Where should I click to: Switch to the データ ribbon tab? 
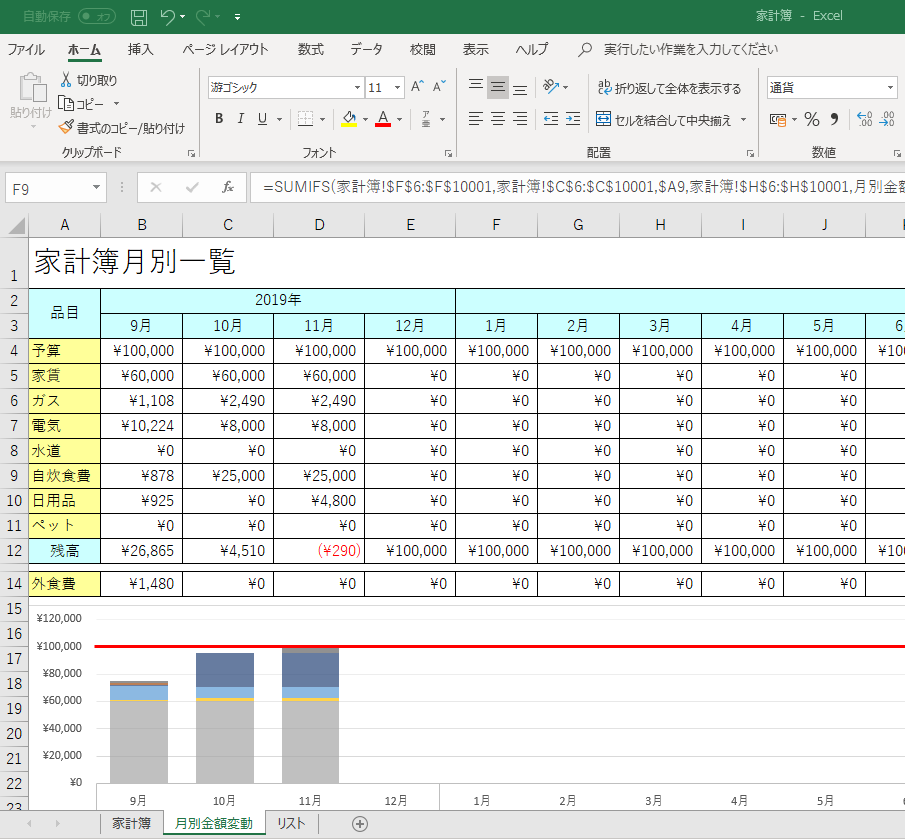(x=366, y=50)
